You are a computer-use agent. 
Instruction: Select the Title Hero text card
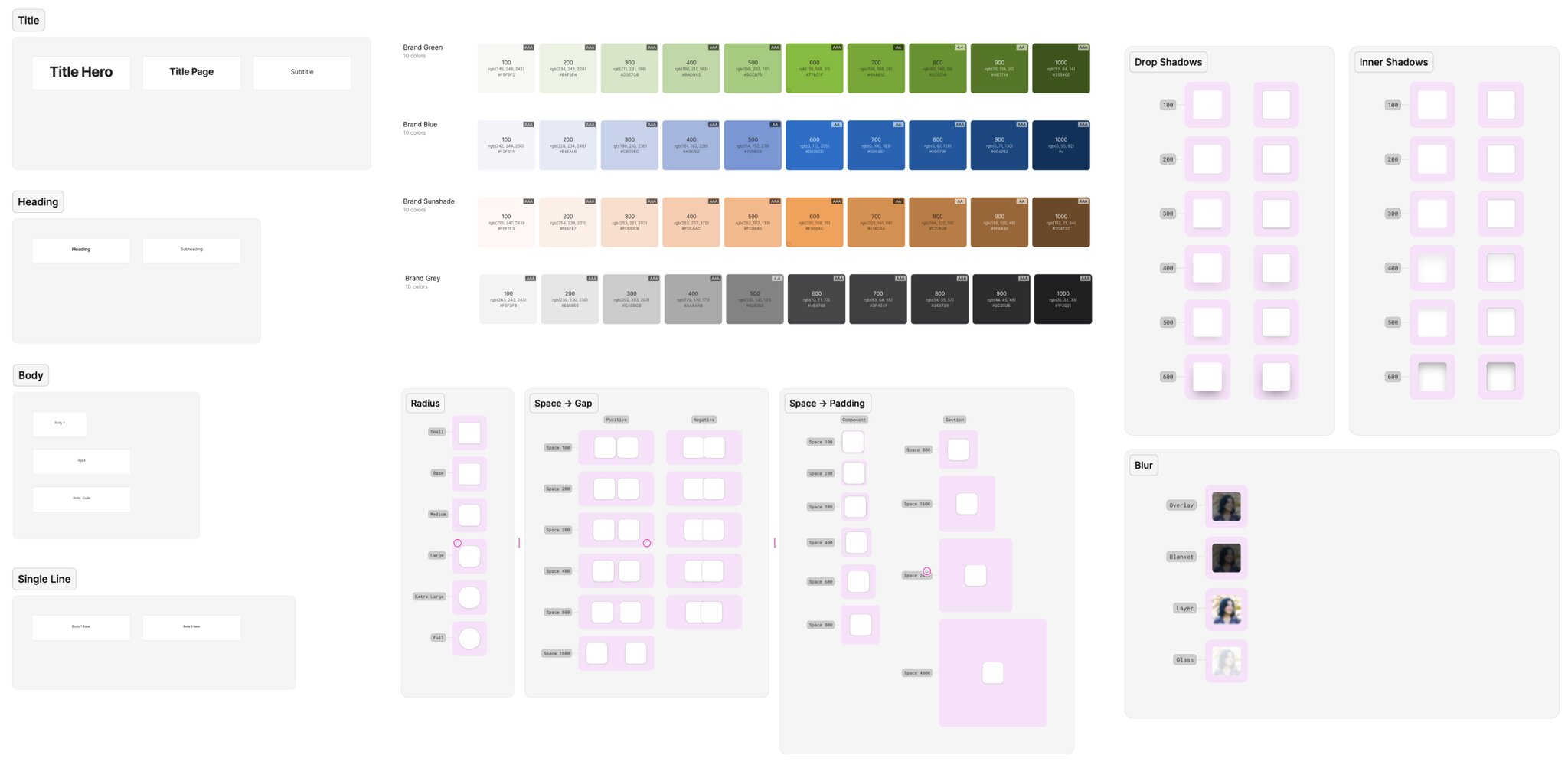click(81, 72)
